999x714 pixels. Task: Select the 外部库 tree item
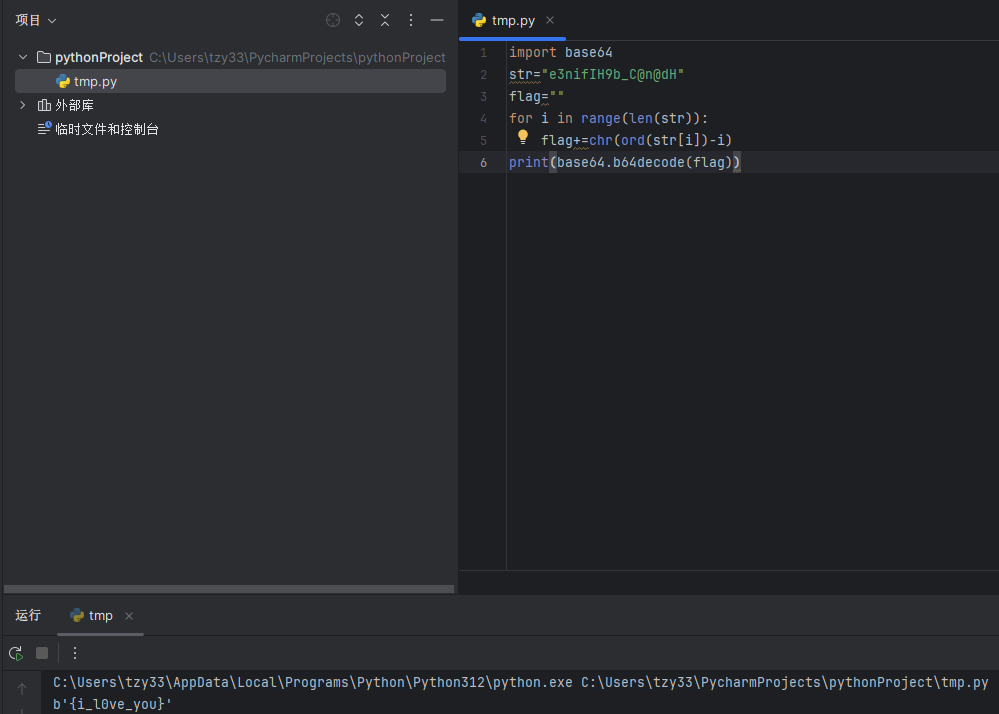tap(75, 105)
